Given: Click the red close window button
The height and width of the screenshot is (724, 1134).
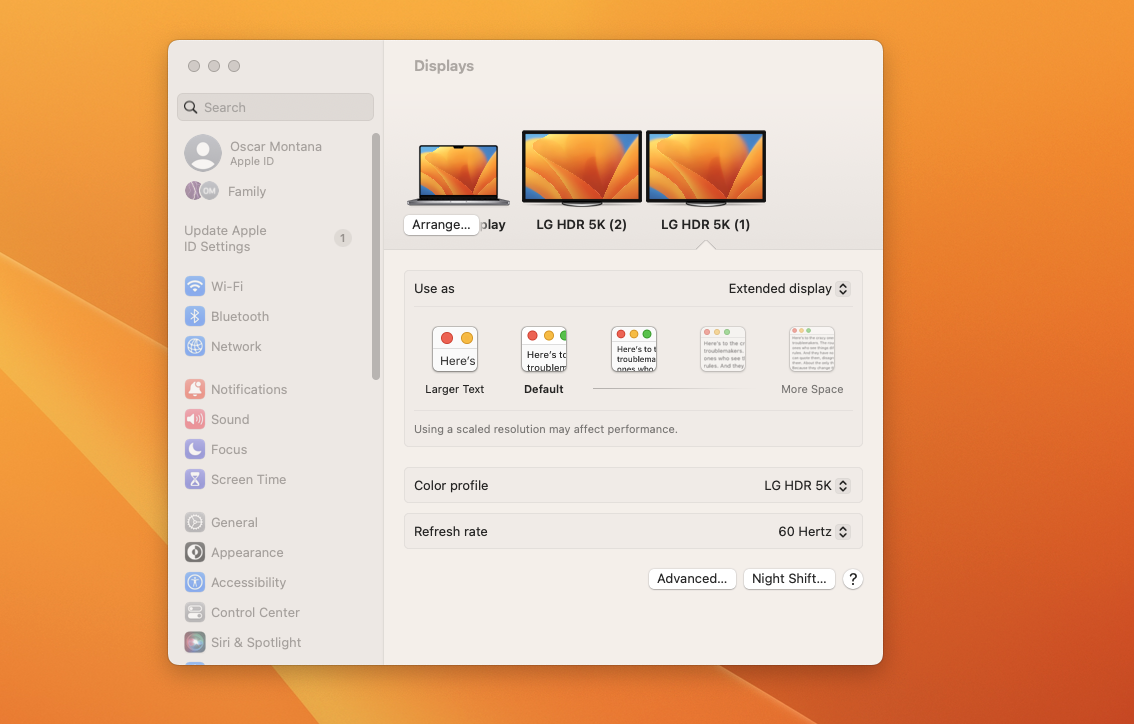Looking at the screenshot, I should 194,66.
